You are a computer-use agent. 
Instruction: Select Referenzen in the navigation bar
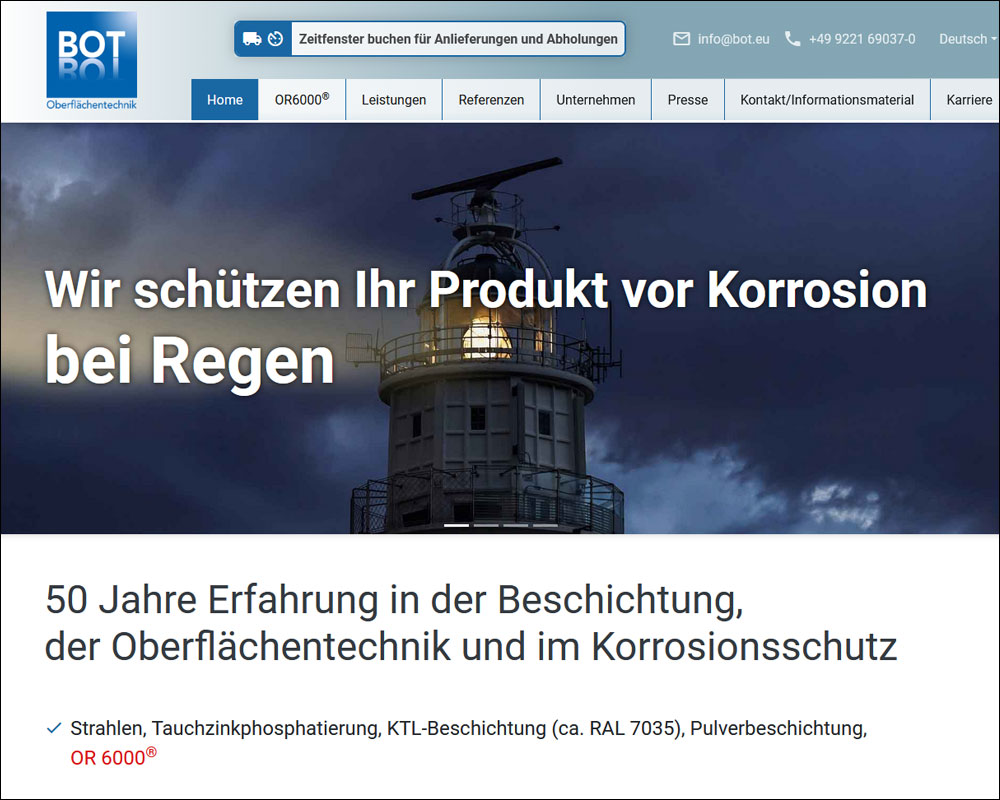(x=491, y=100)
